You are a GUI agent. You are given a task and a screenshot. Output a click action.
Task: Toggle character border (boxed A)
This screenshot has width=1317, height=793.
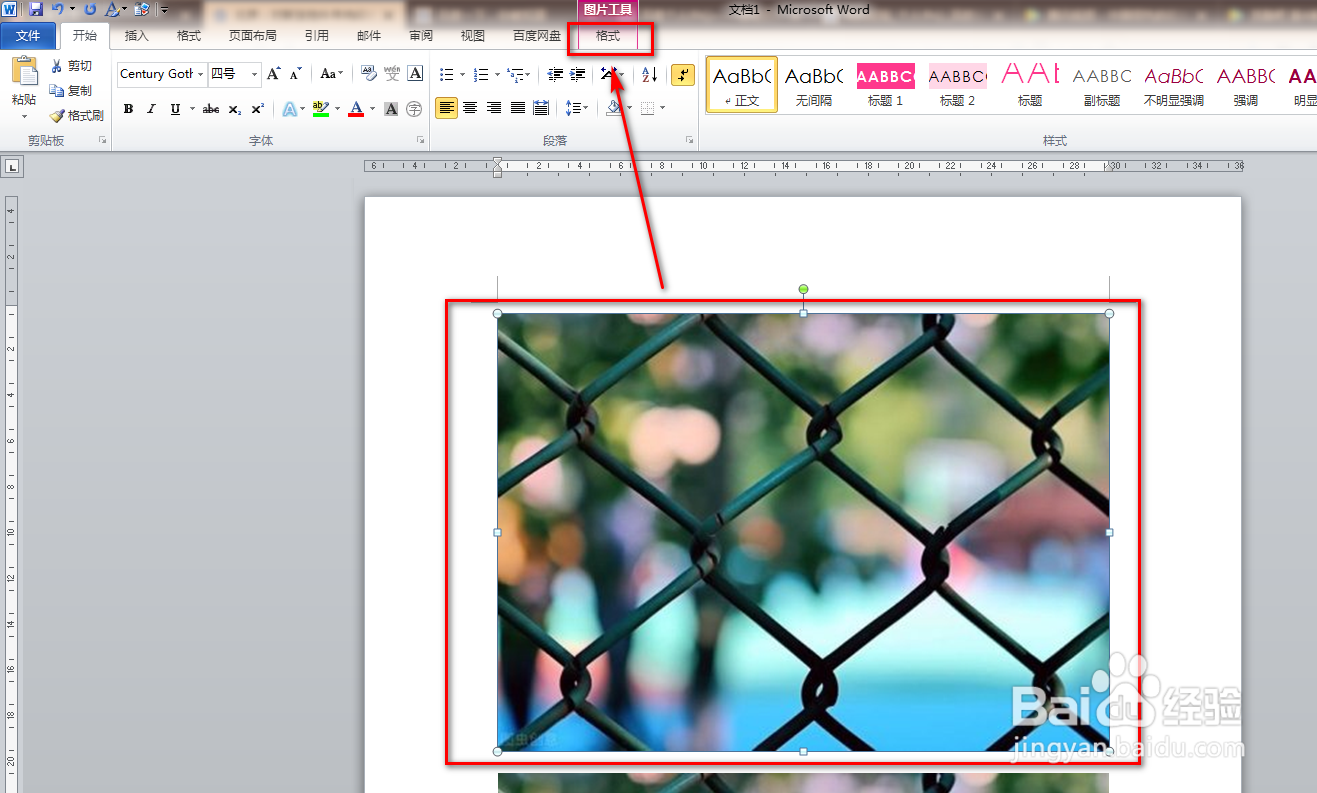coord(415,74)
